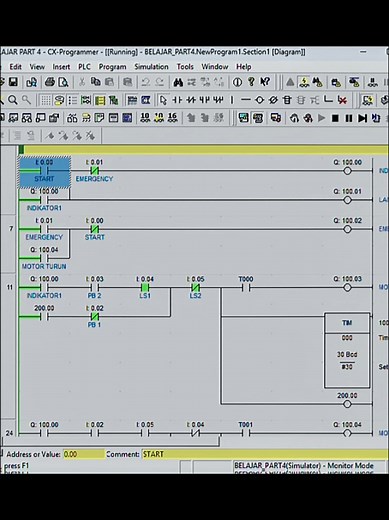This screenshot has width=389, height=520.
Task: Click the About info circle icon
Action: click(x=237, y=82)
